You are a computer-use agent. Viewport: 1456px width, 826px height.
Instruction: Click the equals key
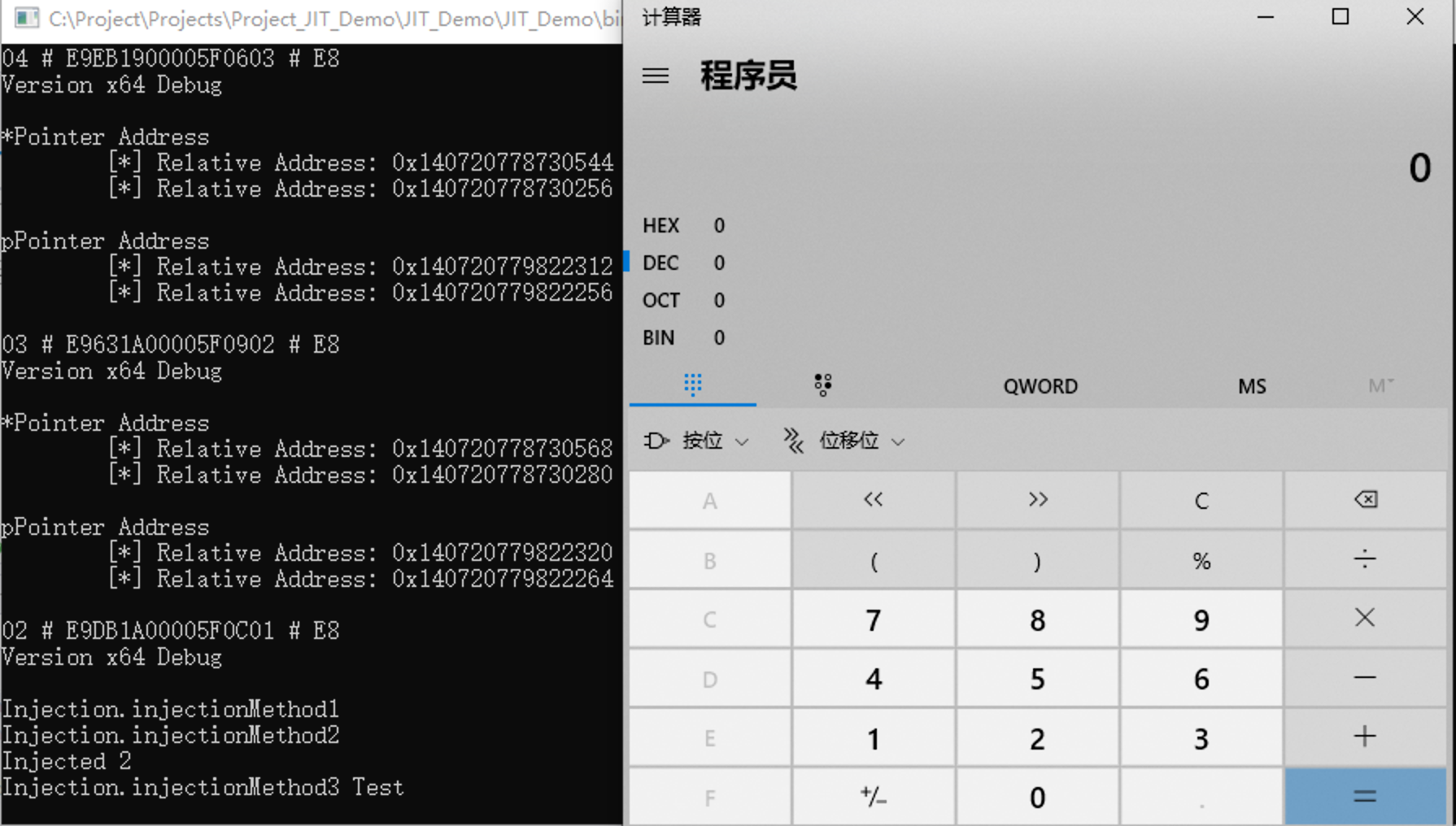coord(1366,797)
